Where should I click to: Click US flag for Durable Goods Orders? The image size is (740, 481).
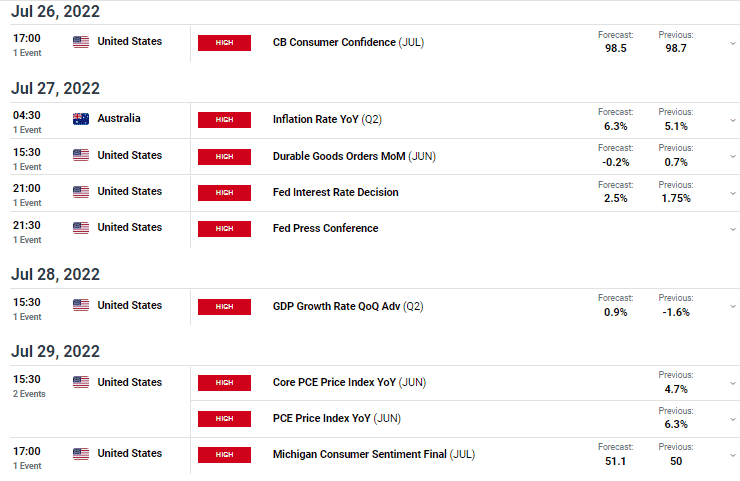pyautogui.click(x=81, y=155)
